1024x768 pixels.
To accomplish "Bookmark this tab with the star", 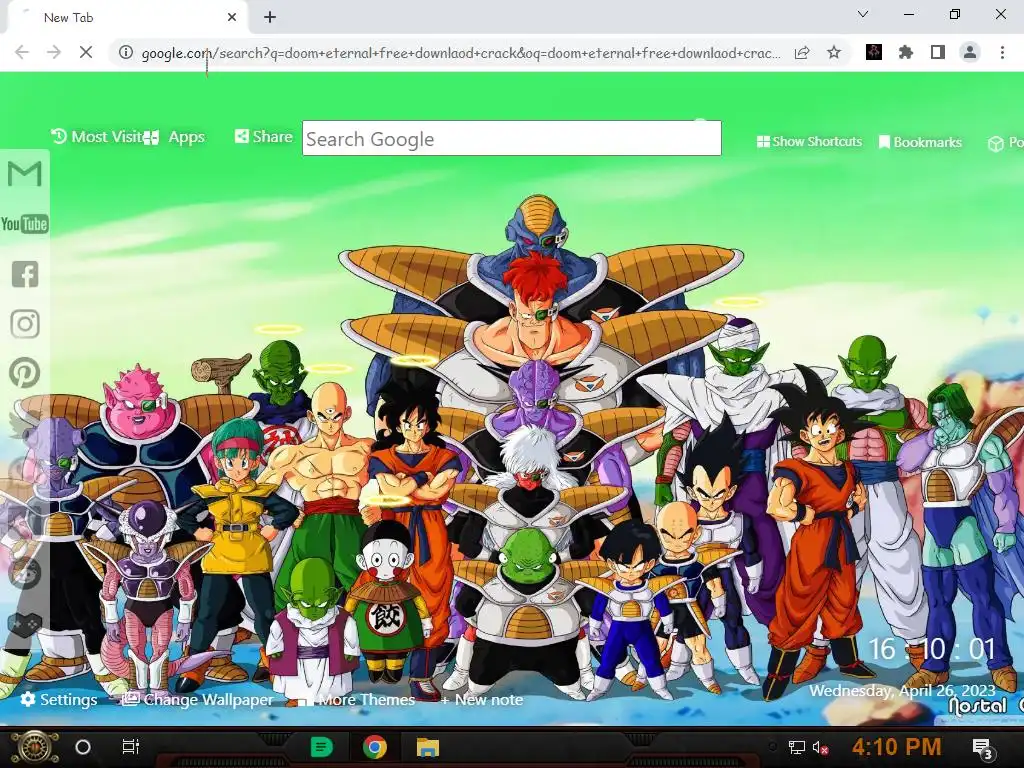I will (834, 52).
